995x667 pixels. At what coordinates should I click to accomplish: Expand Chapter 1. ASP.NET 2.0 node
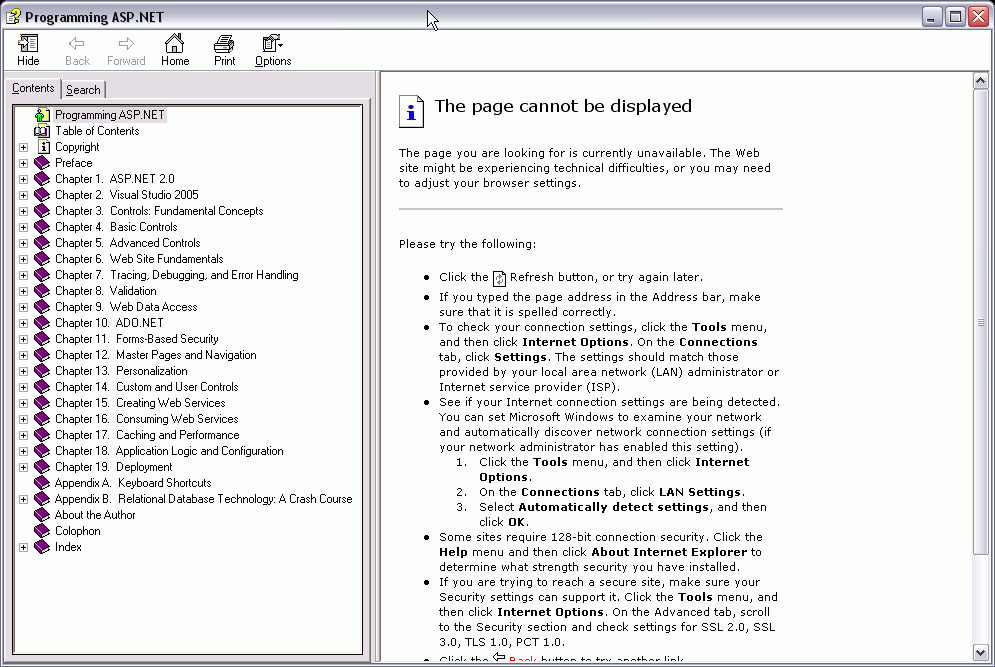click(x=23, y=179)
